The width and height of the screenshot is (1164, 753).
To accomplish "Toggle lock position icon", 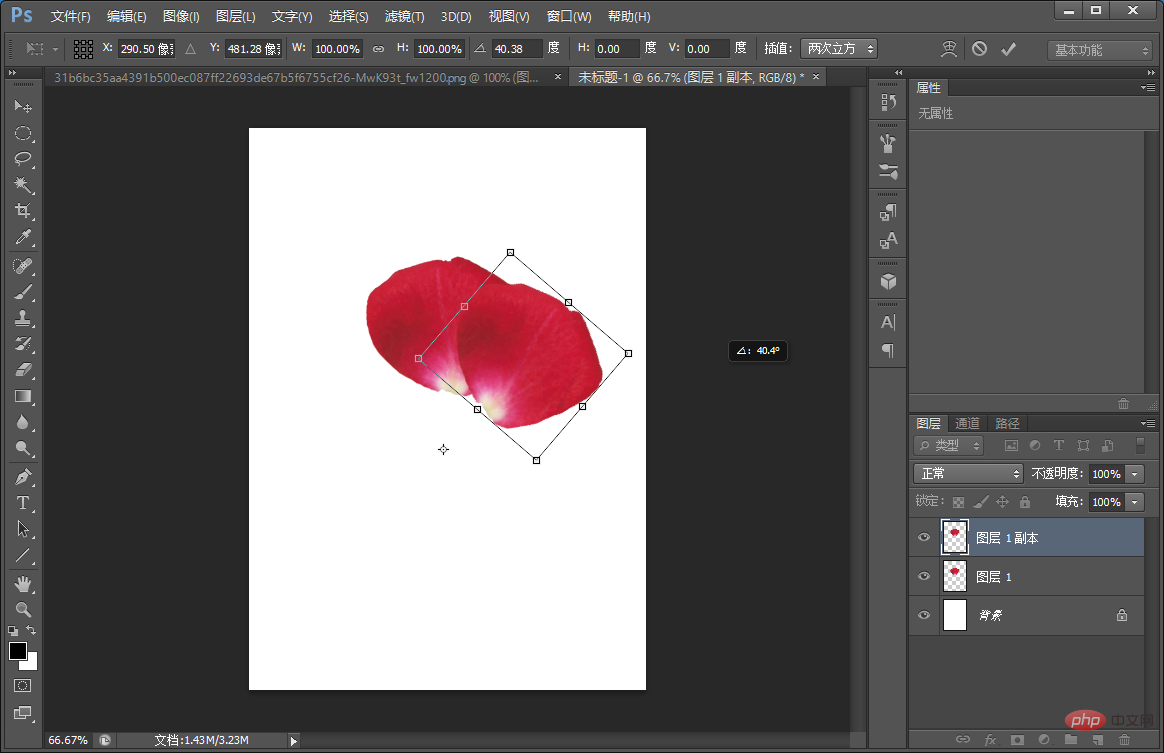I will [1002, 502].
